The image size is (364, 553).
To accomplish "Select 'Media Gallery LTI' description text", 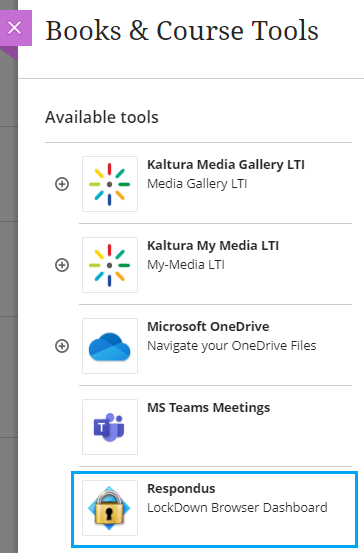I will 197,184.
